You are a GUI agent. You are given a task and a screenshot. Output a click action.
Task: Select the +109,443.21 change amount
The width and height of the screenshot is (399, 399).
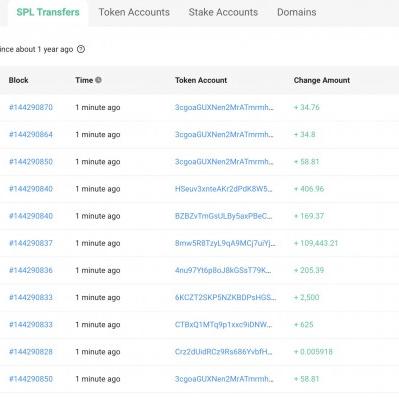(316, 243)
